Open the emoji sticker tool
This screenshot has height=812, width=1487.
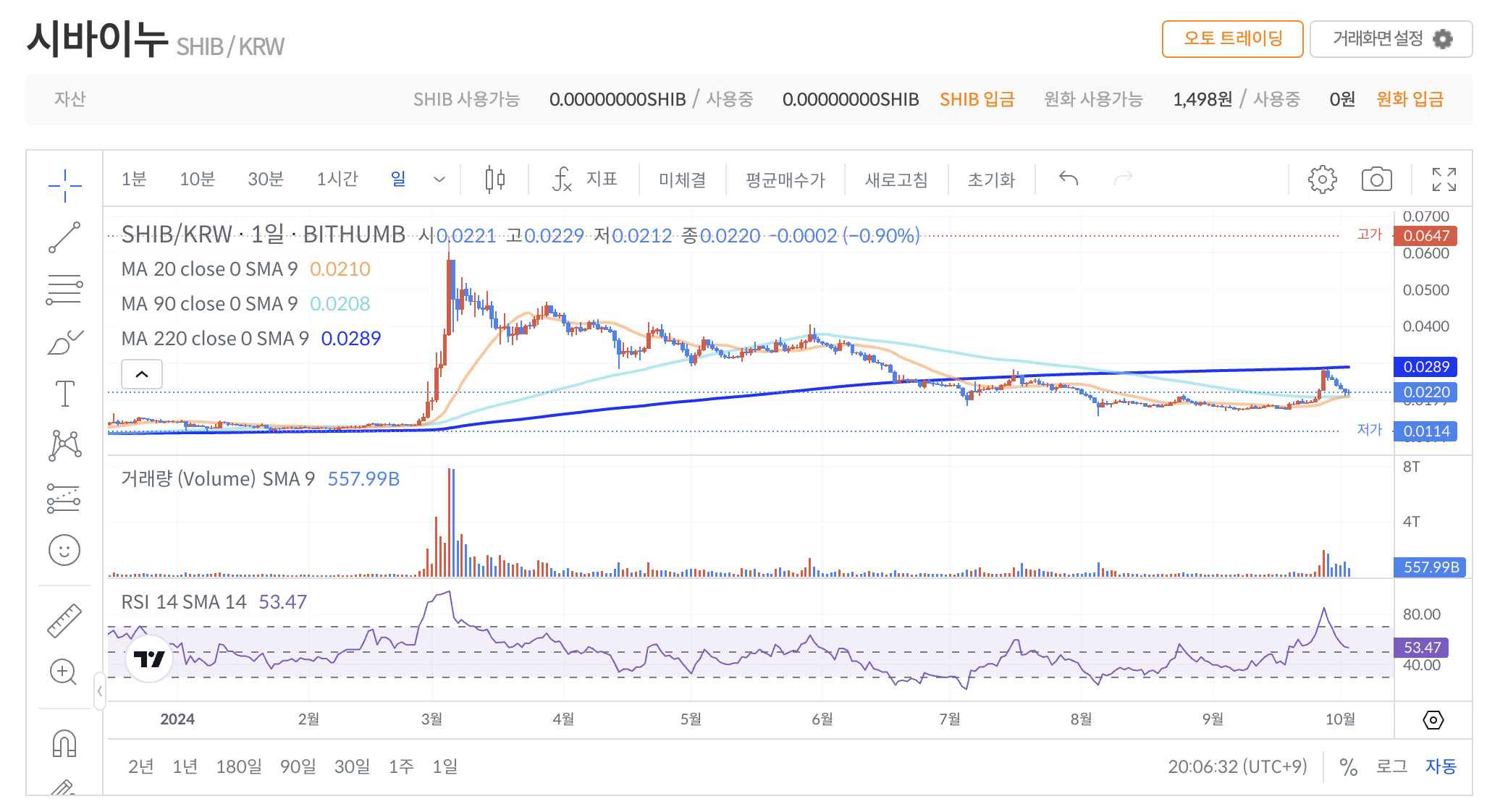click(64, 550)
